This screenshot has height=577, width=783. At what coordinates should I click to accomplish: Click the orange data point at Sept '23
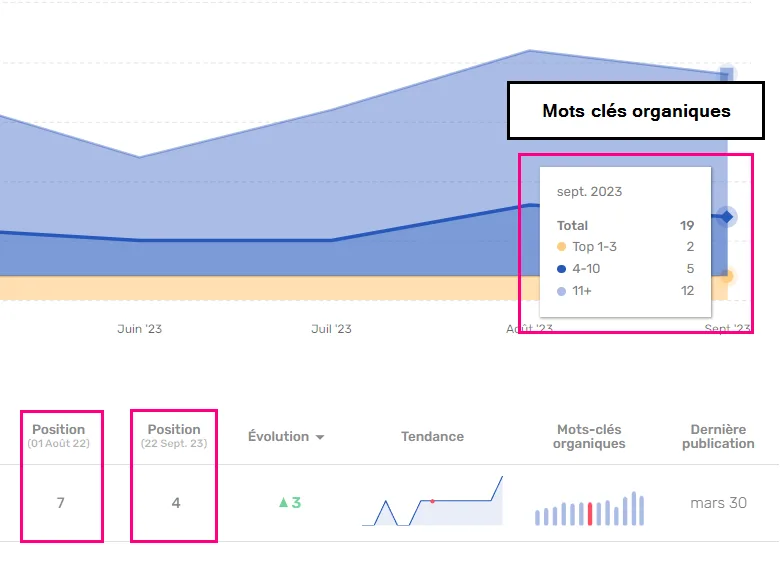pyautogui.click(x=727, y=276)
